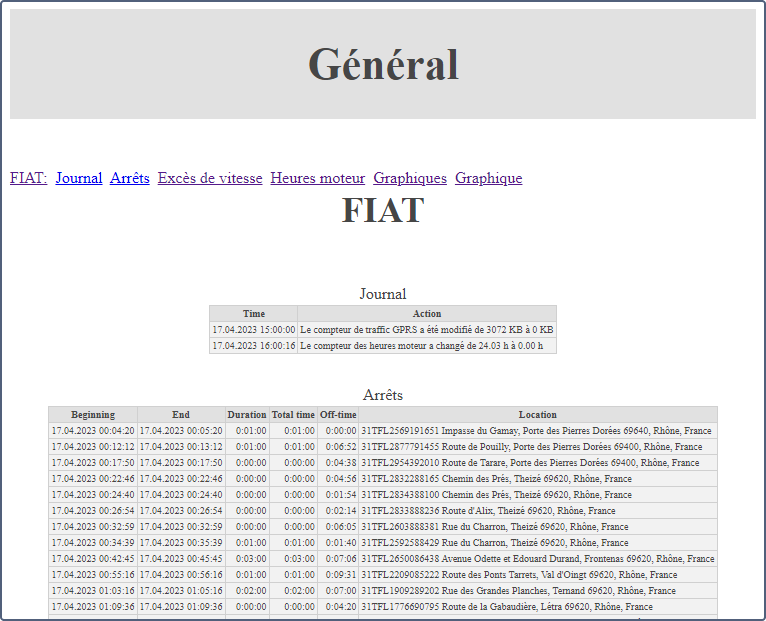Viewport: 766px width, 621px height.
Task: Click the large FIAT heading
Action: point(383,211)
